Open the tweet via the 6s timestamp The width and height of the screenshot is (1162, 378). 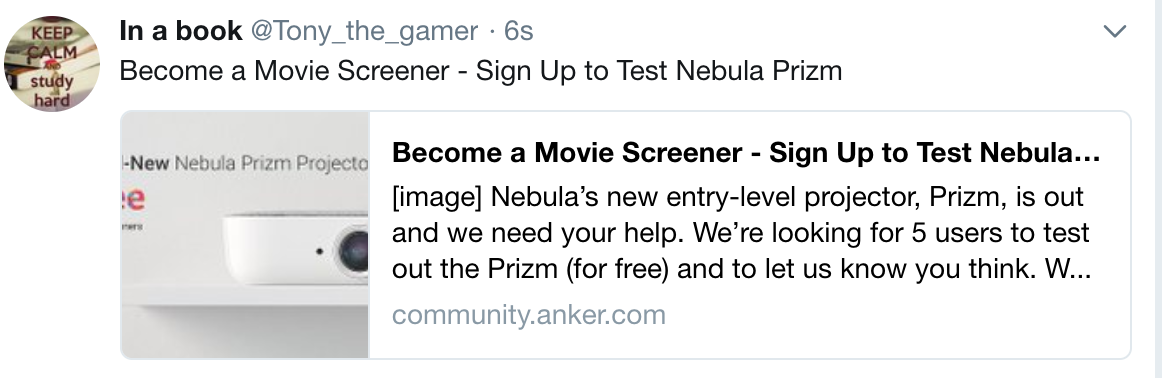pyautogui.click(x=518, y=31)
